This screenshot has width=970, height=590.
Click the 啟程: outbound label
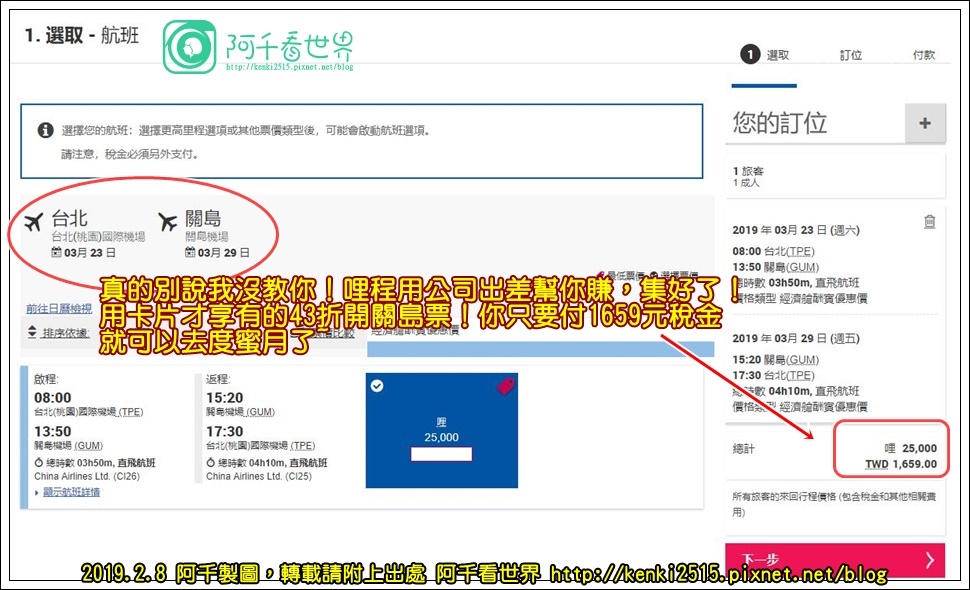(x=46, y=379)
